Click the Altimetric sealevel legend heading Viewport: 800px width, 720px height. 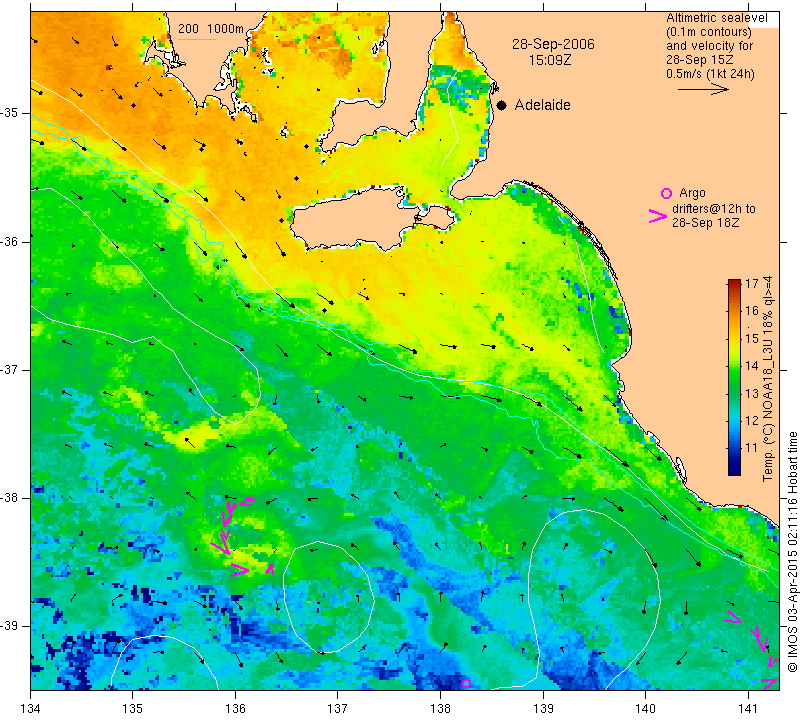[x=717, y=18]
